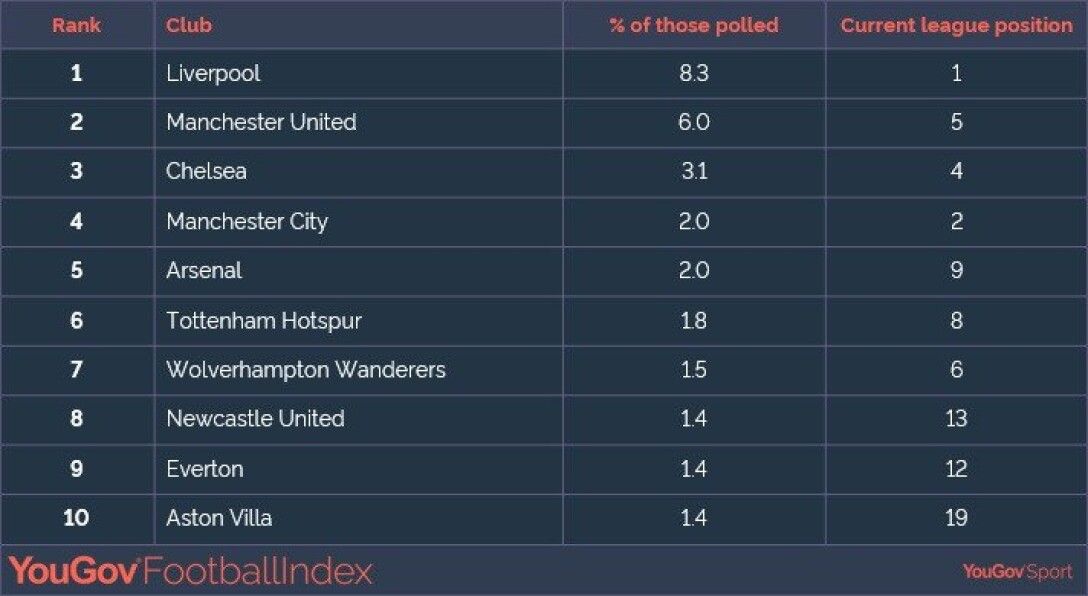Click the 'Current league position' header
Image resolution: width=1088 pixels, height=596 pixels.
[x=956, y=26]
